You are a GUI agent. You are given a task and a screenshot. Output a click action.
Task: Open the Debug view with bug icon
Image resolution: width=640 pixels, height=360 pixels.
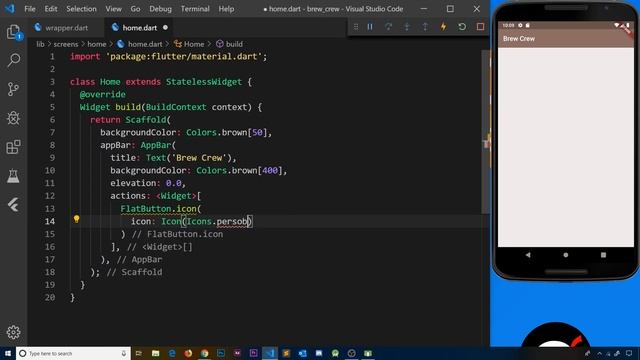(x=13, y=118)
